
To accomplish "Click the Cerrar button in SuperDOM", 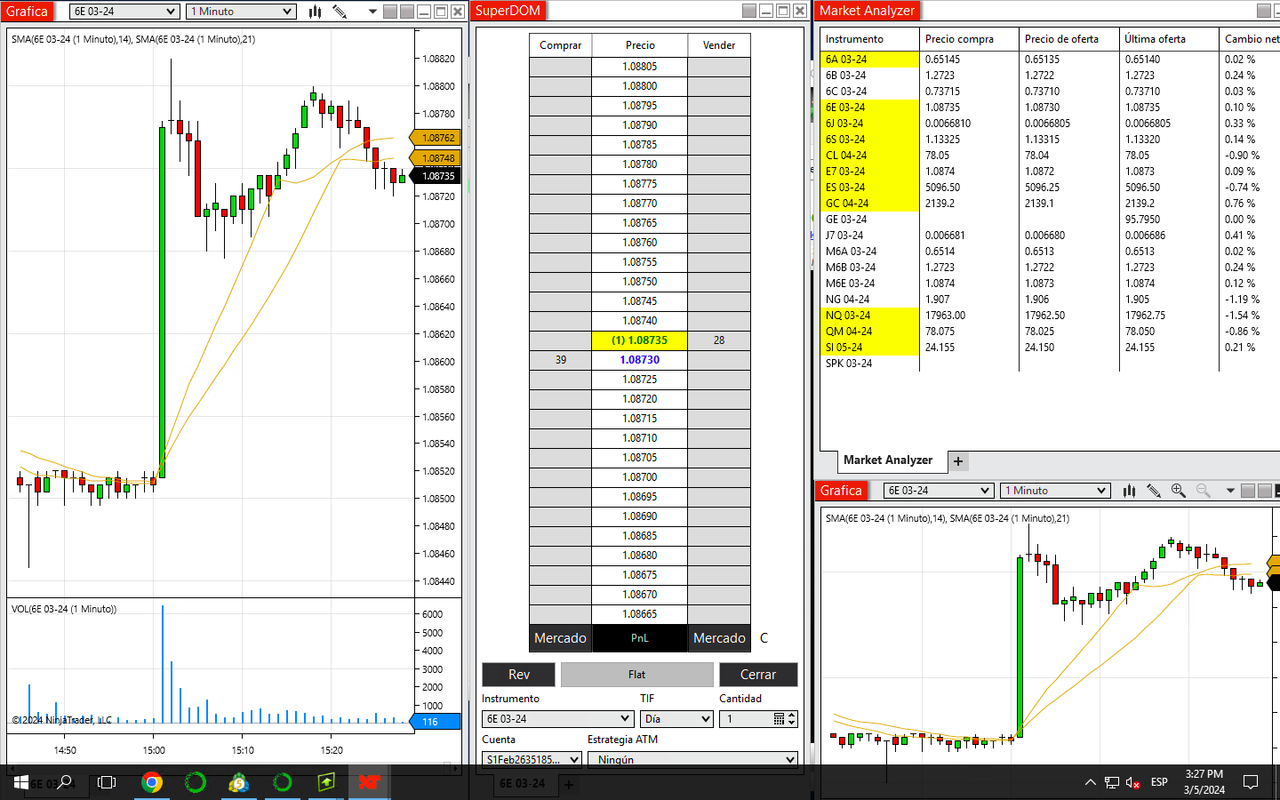I will (x=758, y=674).
